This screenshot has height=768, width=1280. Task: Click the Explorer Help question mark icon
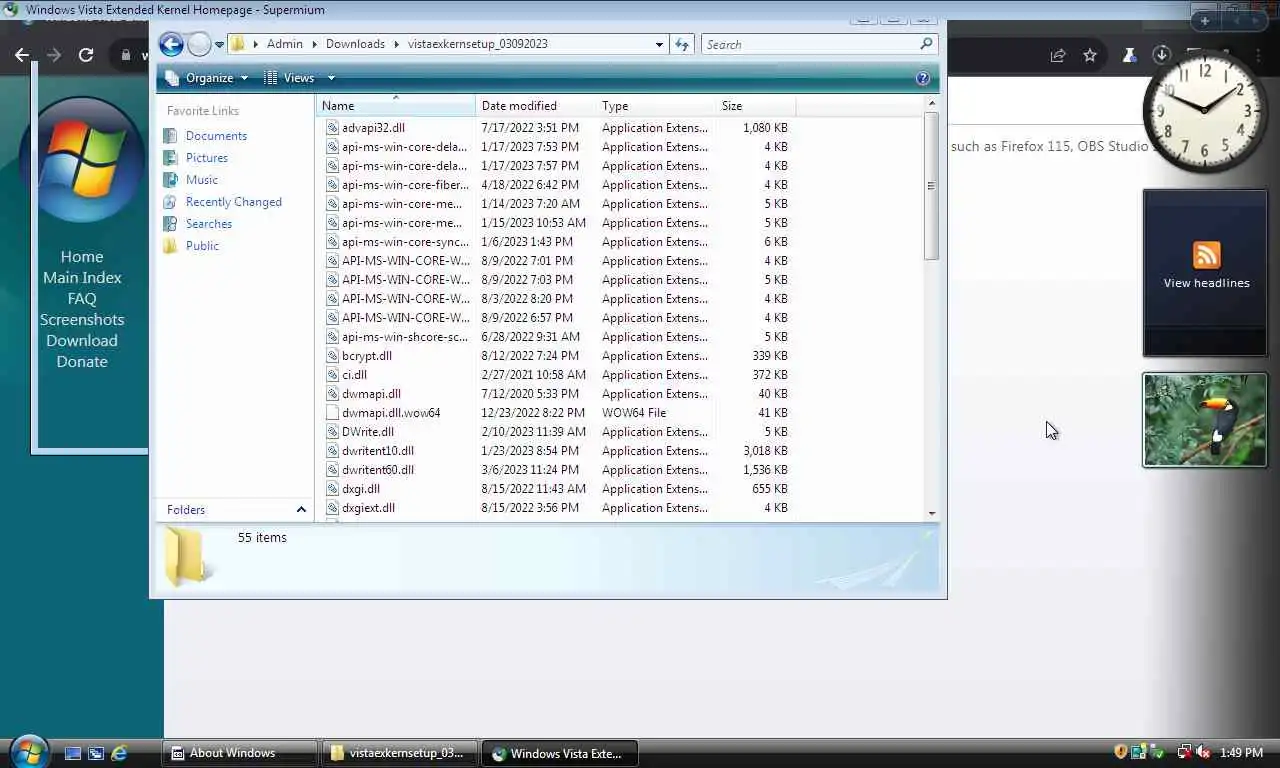(922, 78)
